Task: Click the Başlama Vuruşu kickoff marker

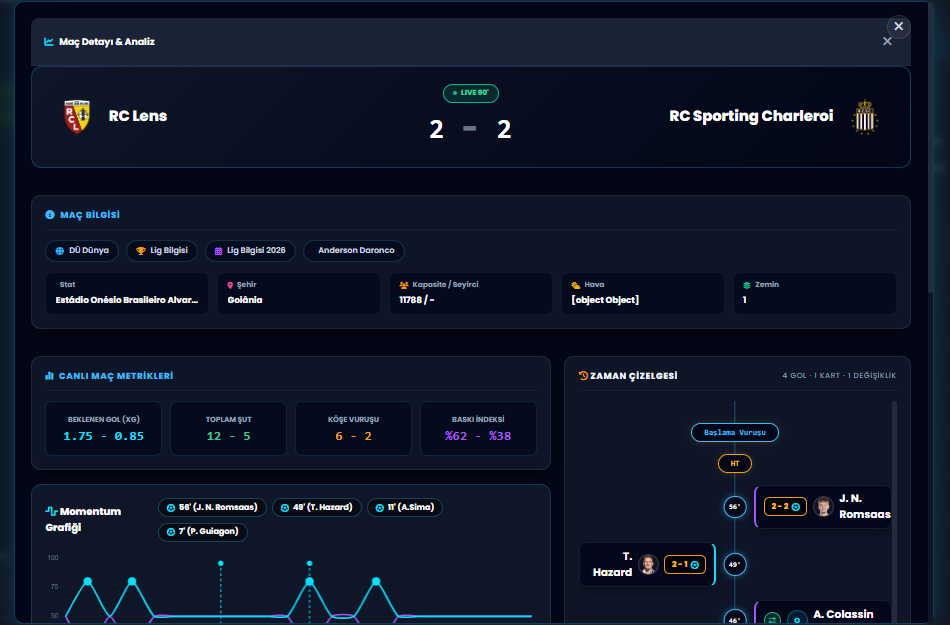Action: (735, 432)
